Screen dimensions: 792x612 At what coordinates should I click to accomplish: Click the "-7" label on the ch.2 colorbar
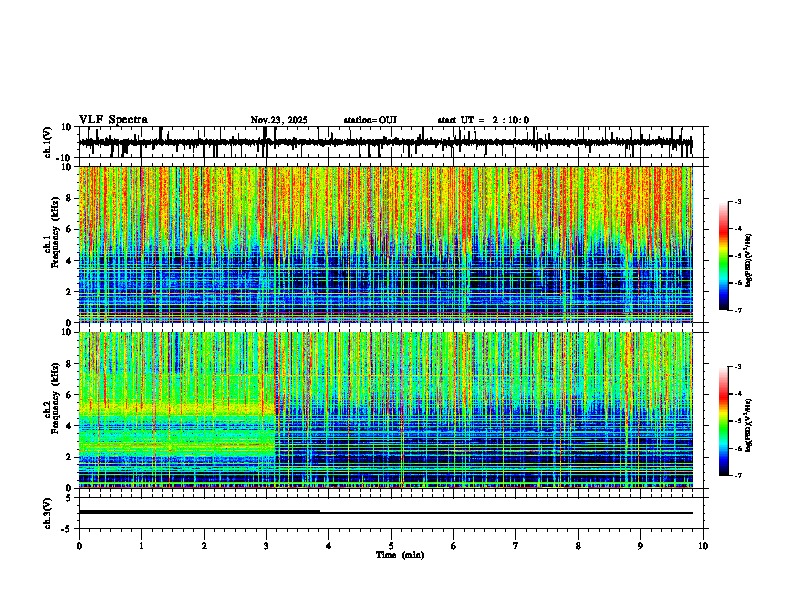(x=738, y=475)
